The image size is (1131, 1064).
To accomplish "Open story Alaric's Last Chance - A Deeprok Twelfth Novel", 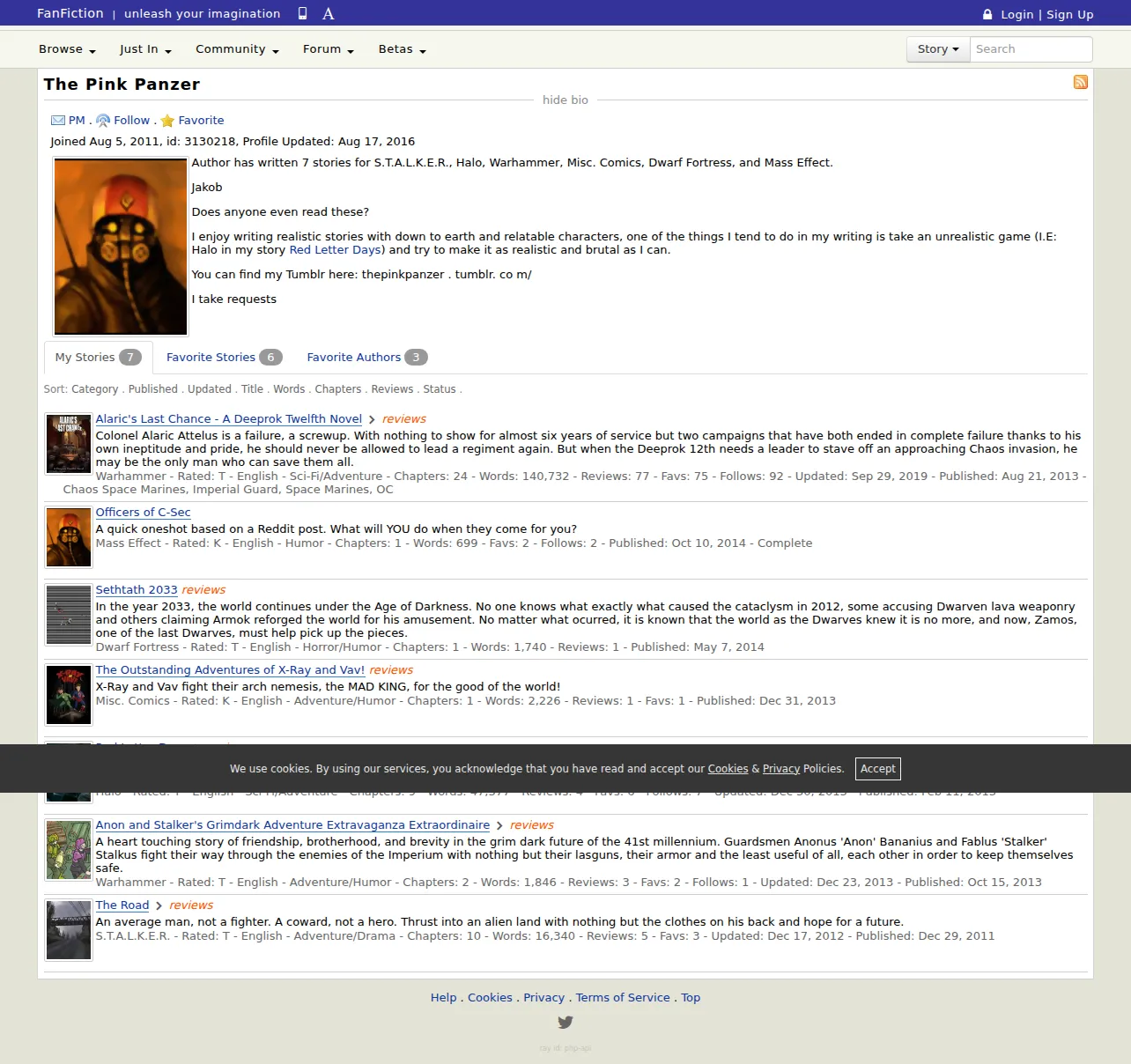I will [229, 419].
